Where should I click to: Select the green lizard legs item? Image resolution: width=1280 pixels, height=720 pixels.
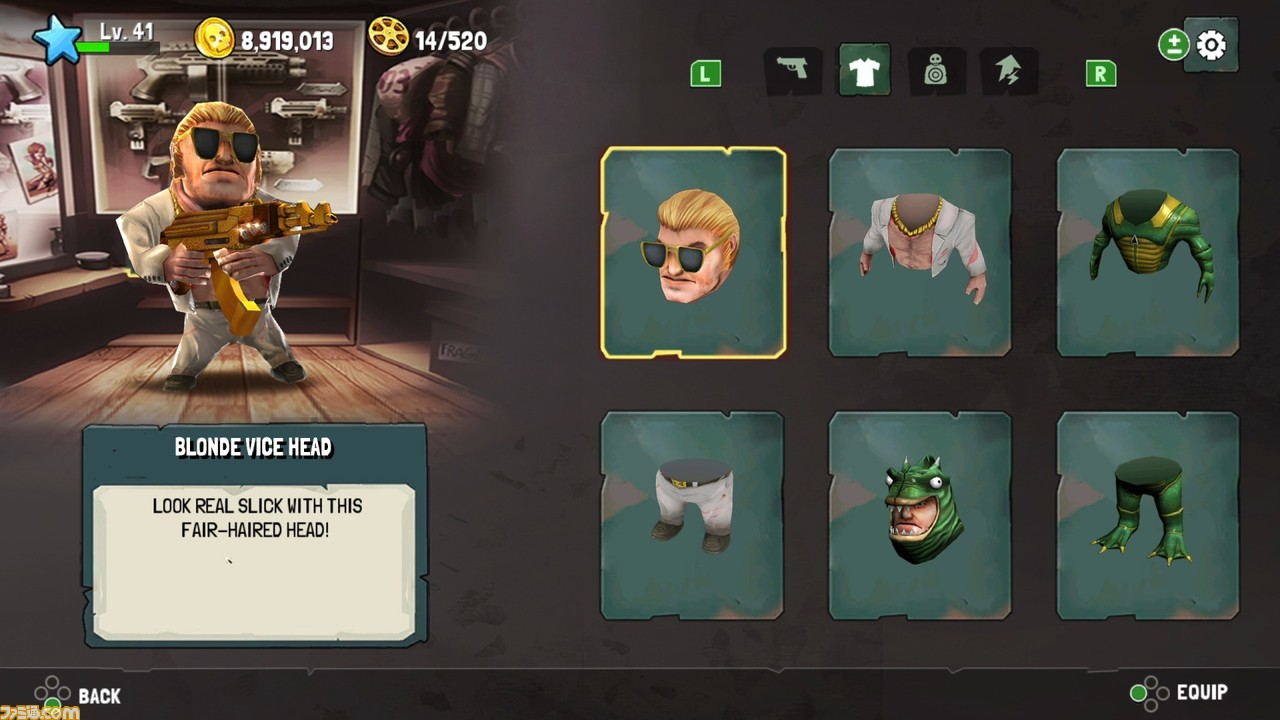click(1148, 515)
